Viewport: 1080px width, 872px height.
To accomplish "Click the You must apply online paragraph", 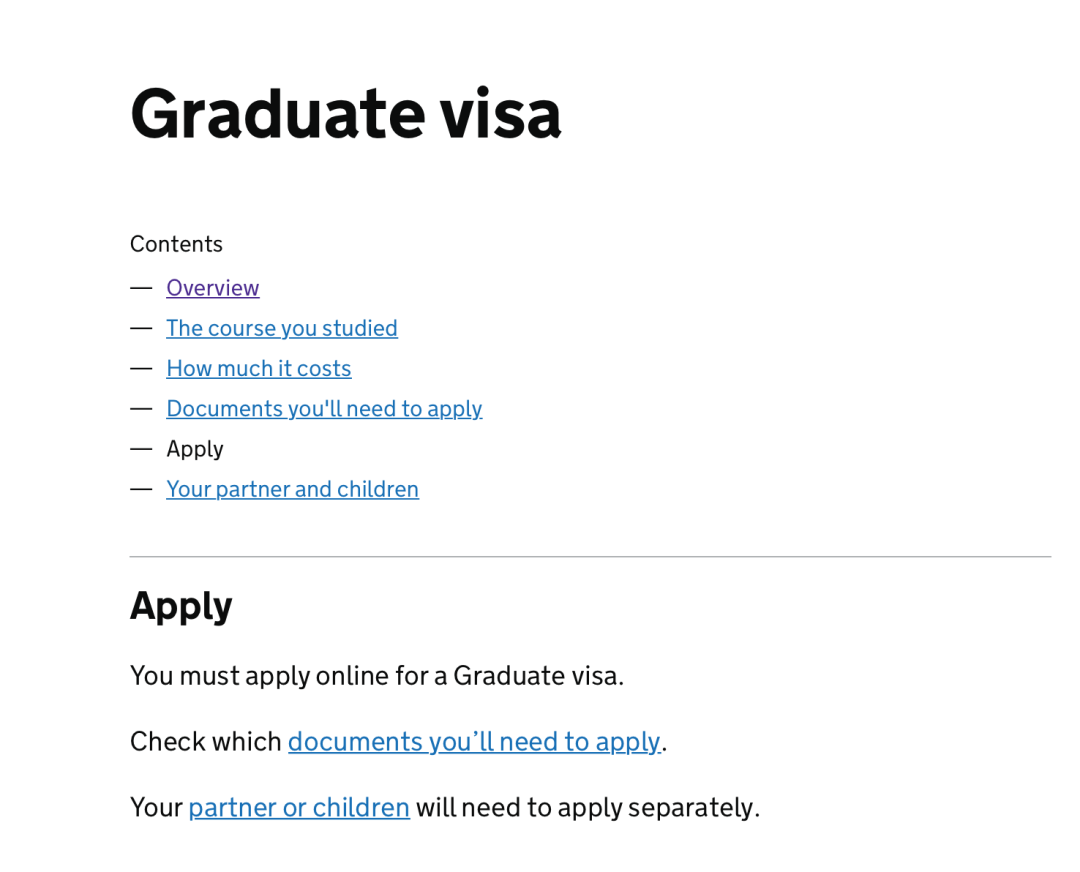I will pyautogui.click(x=377, y=676).
